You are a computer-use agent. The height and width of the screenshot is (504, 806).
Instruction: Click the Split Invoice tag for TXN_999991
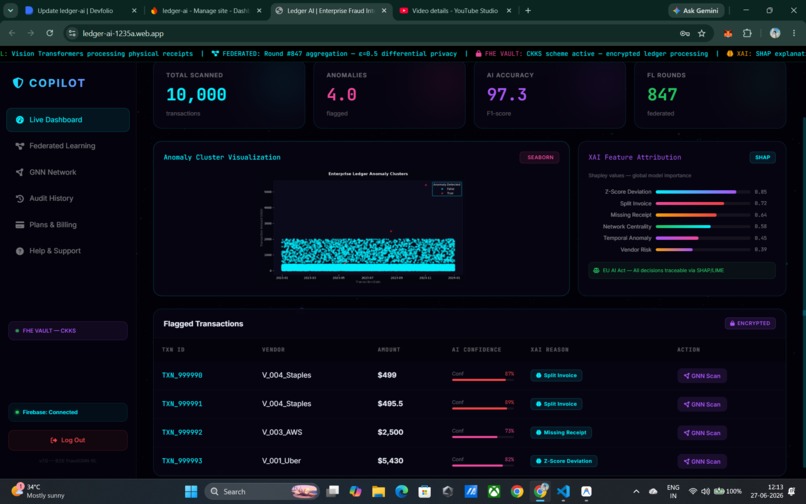(556, 404)
